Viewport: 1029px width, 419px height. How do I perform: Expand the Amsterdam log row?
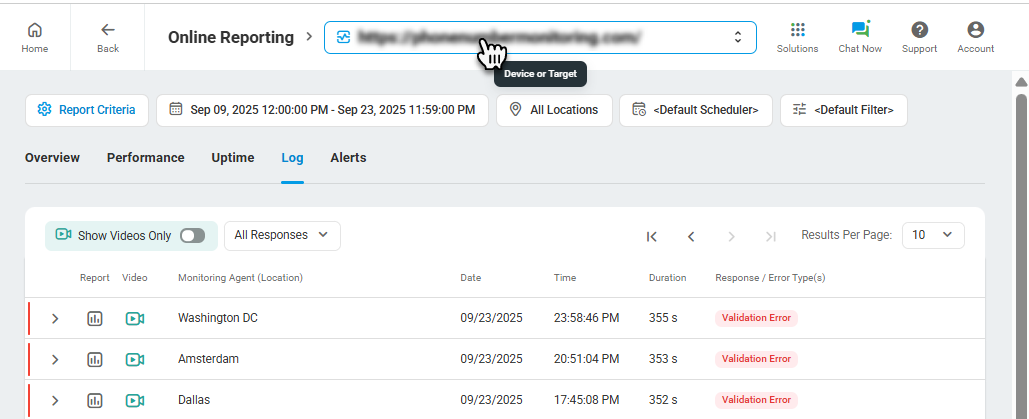[55, 359]
